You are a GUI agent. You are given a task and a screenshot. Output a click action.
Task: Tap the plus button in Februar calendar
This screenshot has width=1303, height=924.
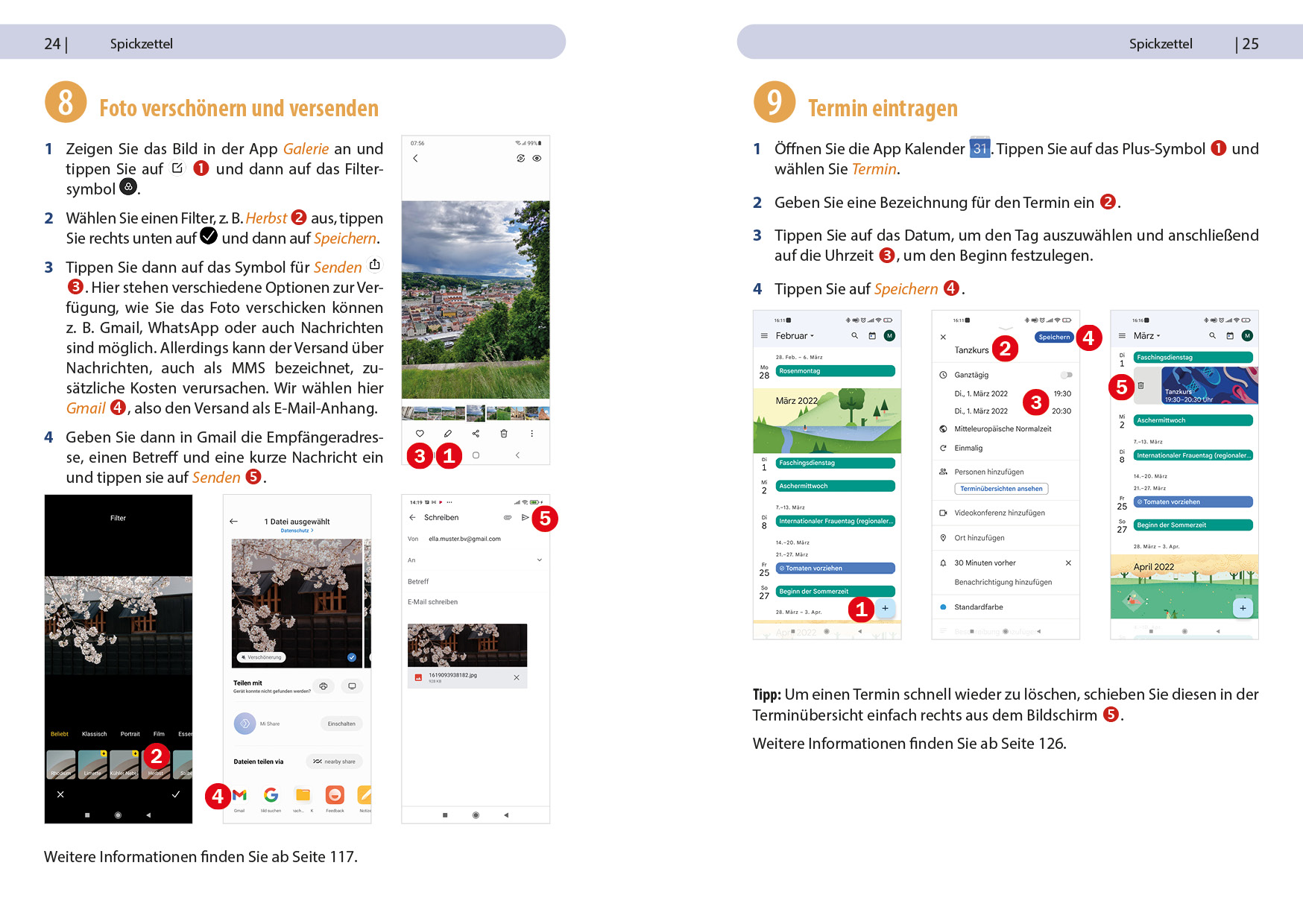click(x=885, y=608)
